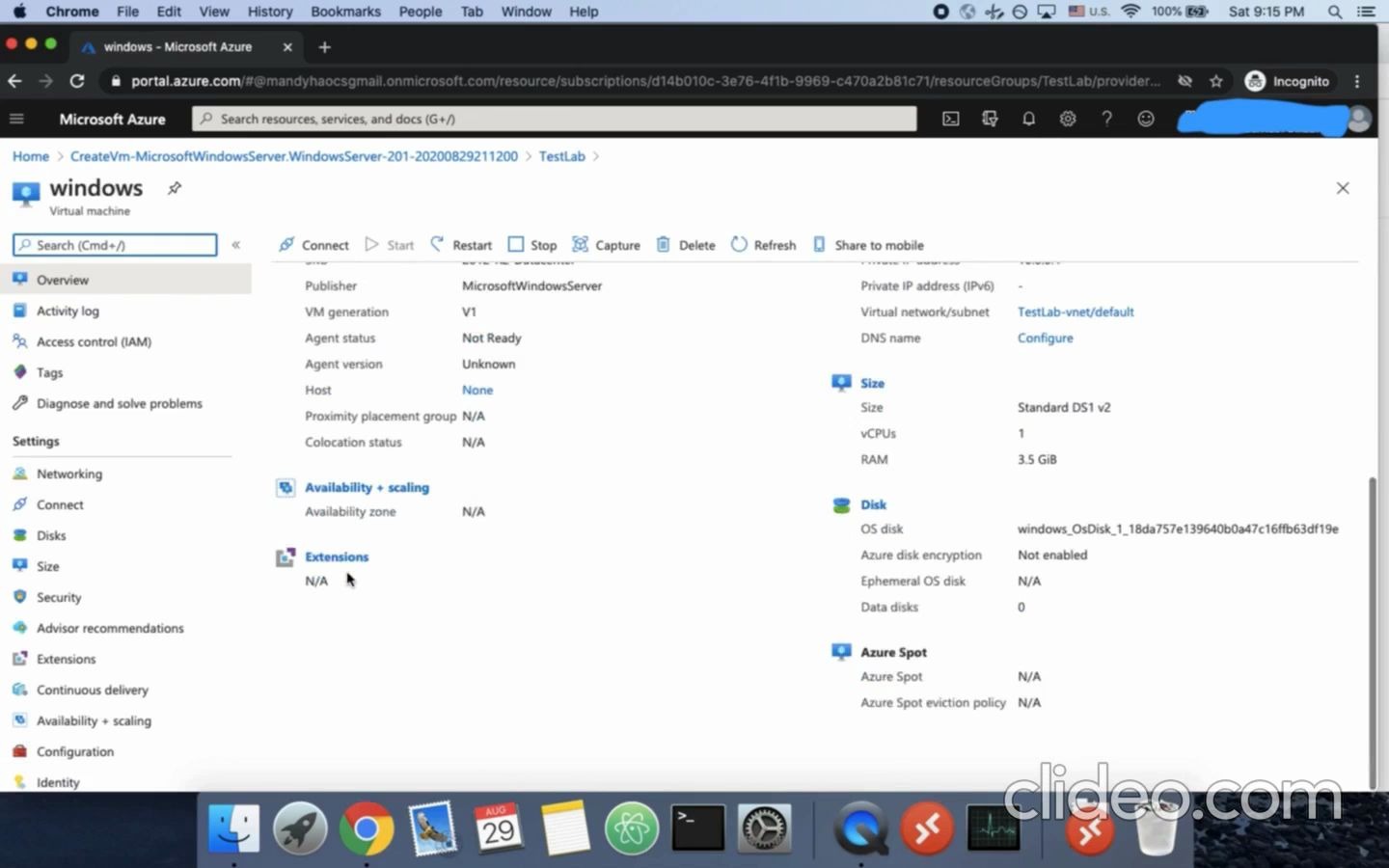The height and width of the screenshot is (868, 1389).
Task: Close the windows VM blade
Action: tap(1343, 188)
